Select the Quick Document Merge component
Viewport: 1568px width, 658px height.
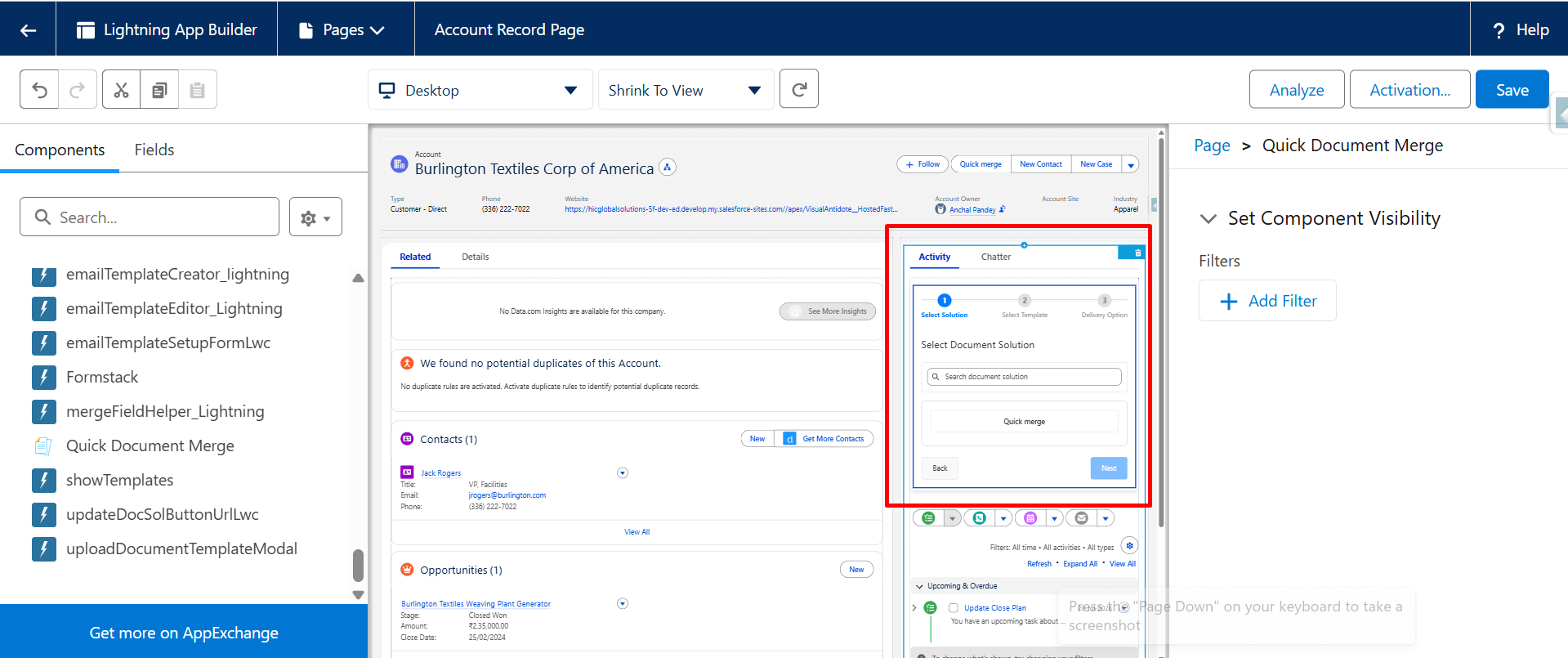pyautogui.click(x=150, y=446)
